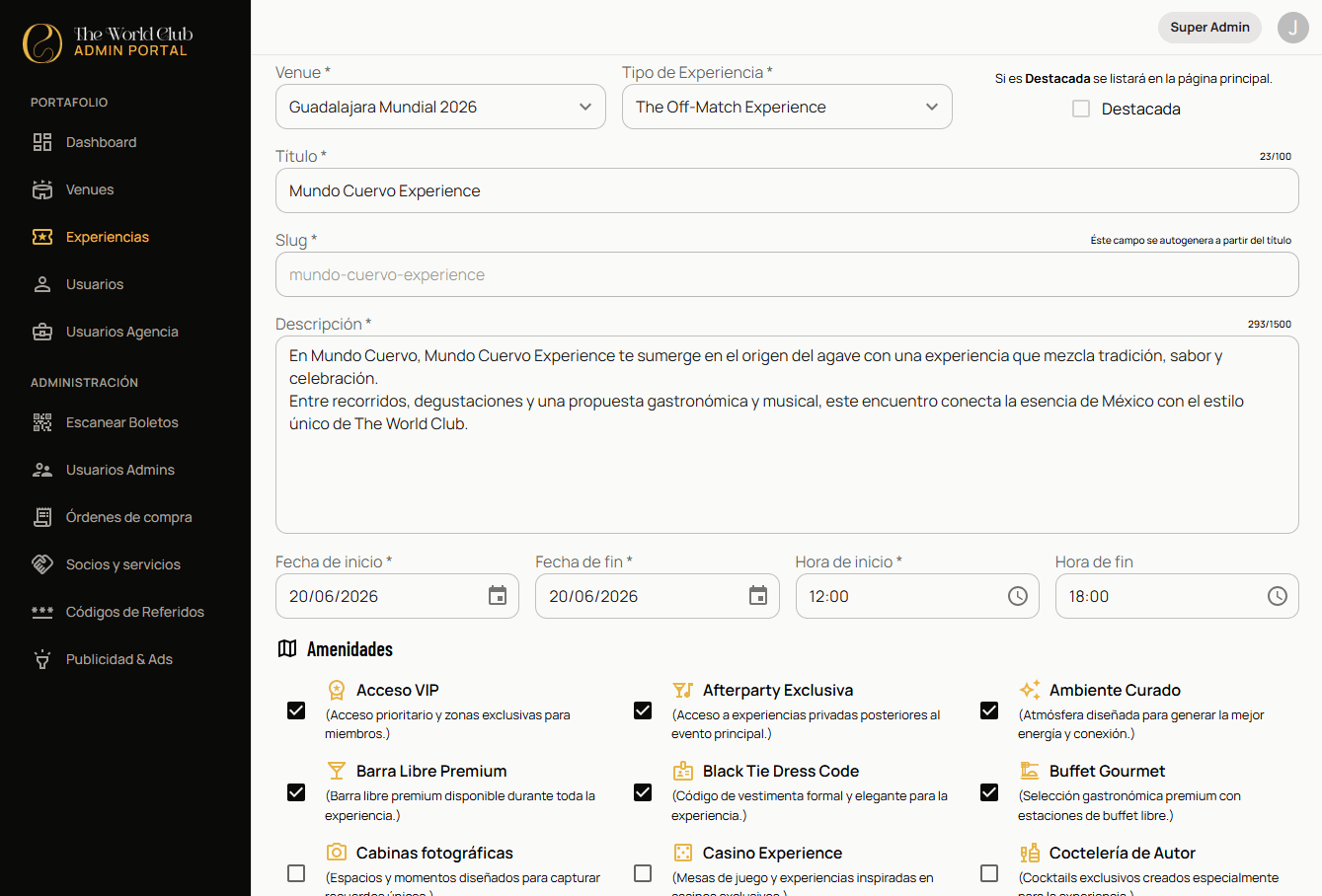Viewport: 1322px width, 896px height.
Task: Check the Casino Experience amenity
Action: tap(643, 873)
